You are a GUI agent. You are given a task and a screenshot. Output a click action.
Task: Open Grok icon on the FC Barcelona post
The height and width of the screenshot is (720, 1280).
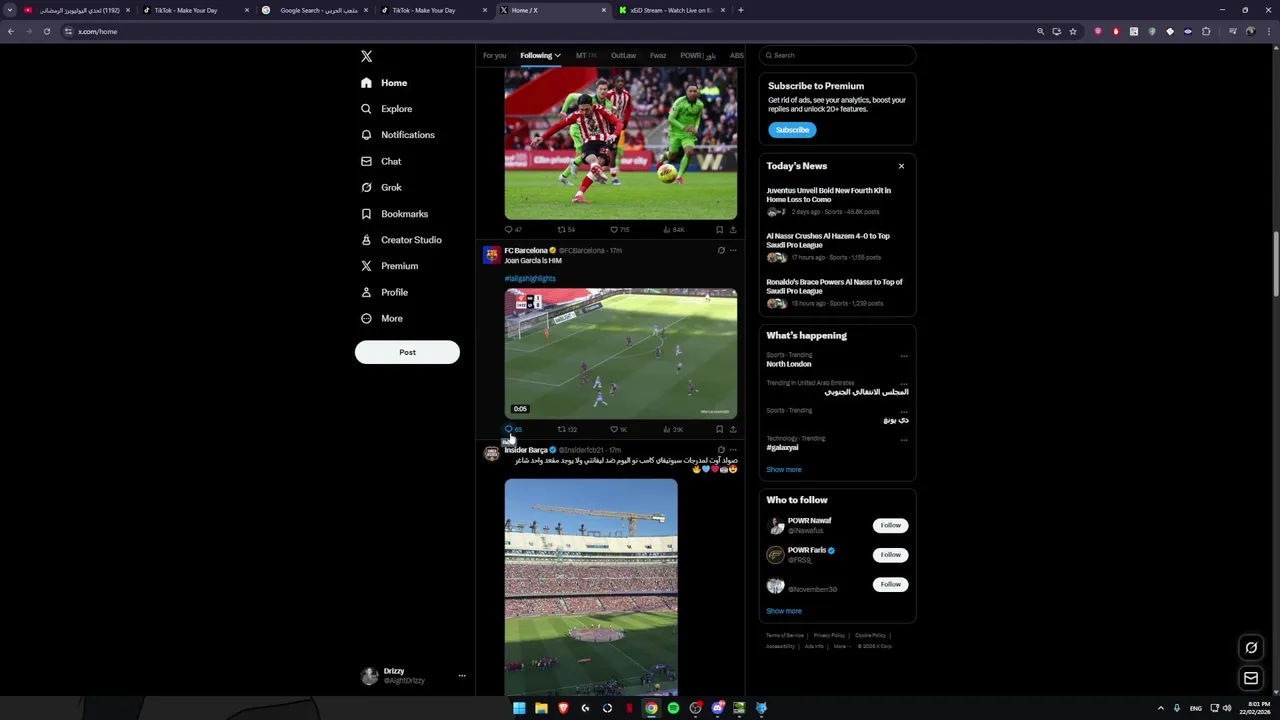pos(721,251)
